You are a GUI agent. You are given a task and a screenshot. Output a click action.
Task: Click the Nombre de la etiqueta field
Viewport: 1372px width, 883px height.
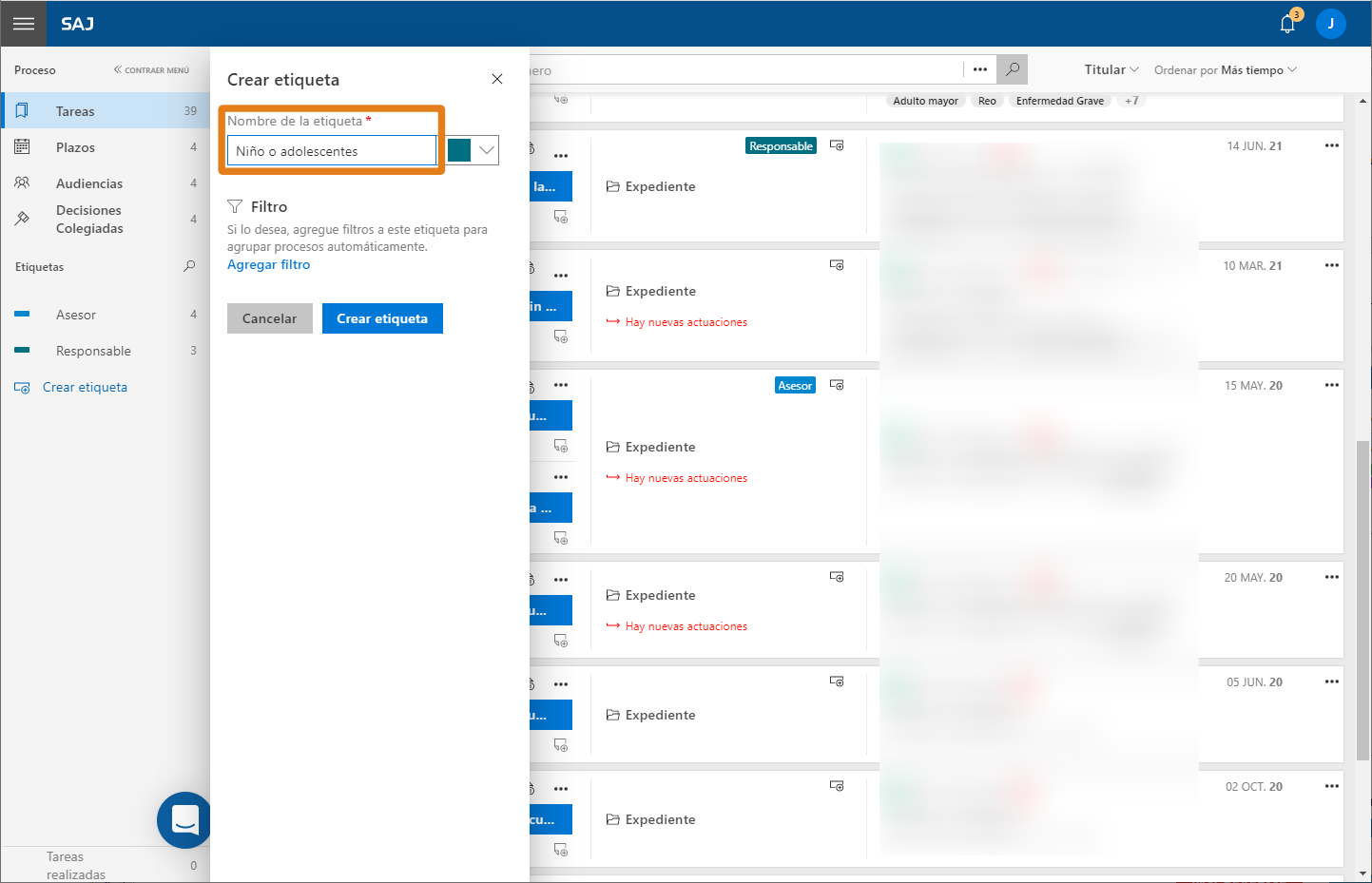point(331,151)
